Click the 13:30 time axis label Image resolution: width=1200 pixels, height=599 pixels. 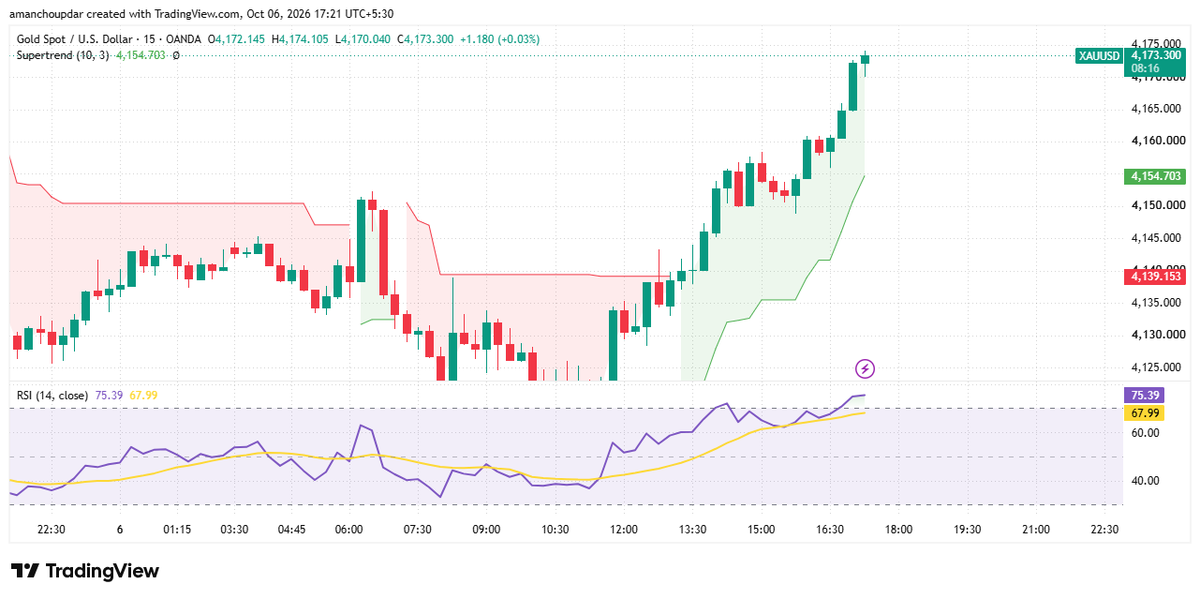[x=692, y=530]
